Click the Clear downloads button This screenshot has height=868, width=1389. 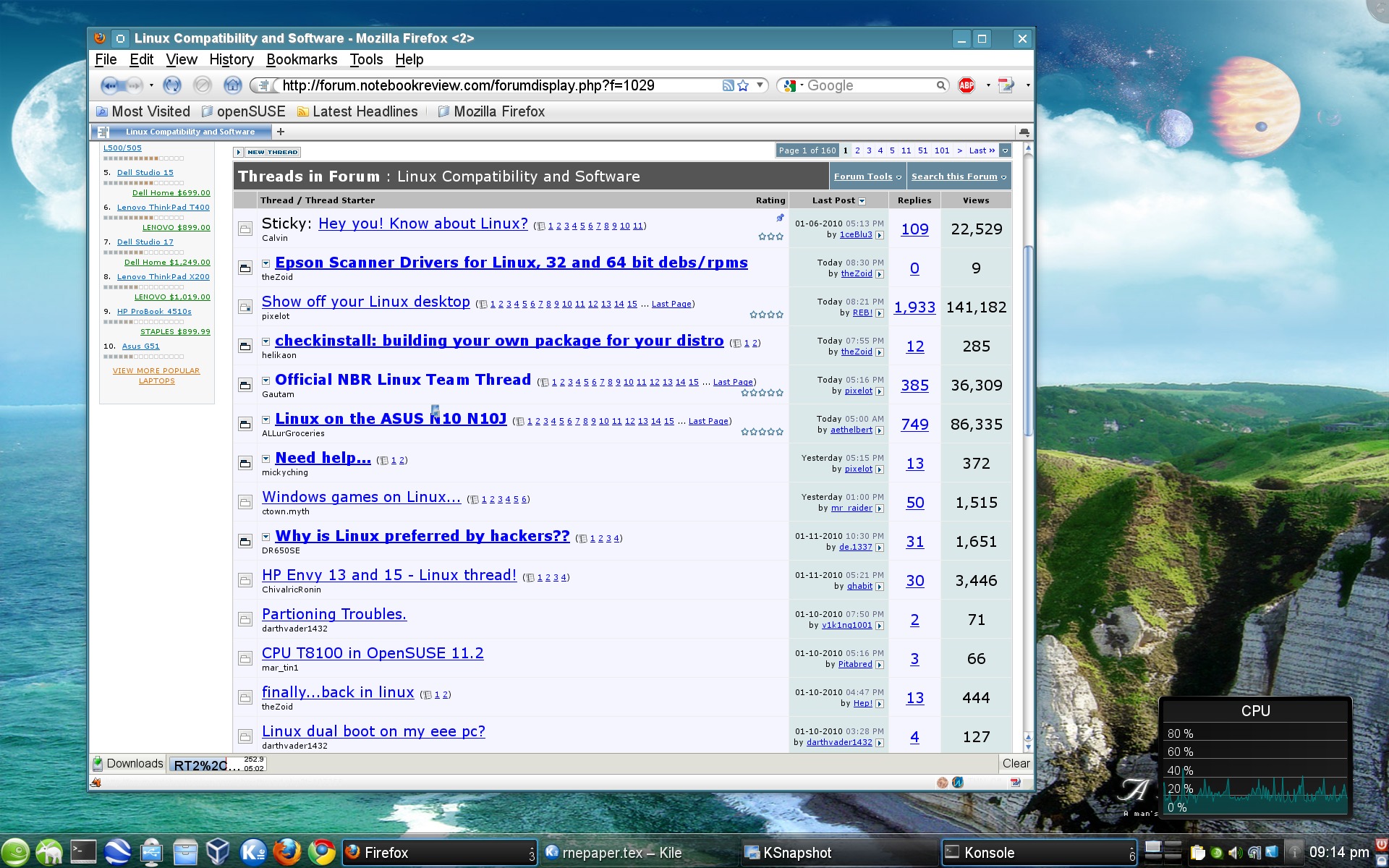[1016, 764]
